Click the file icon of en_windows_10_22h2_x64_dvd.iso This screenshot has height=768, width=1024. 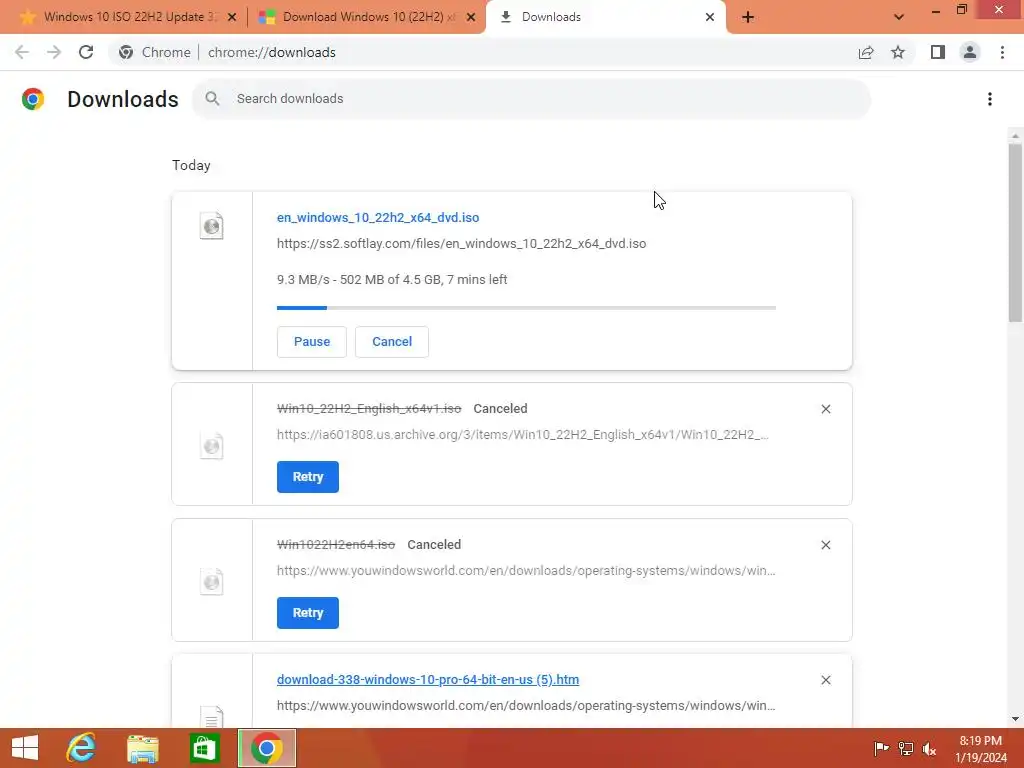point(212,226)
